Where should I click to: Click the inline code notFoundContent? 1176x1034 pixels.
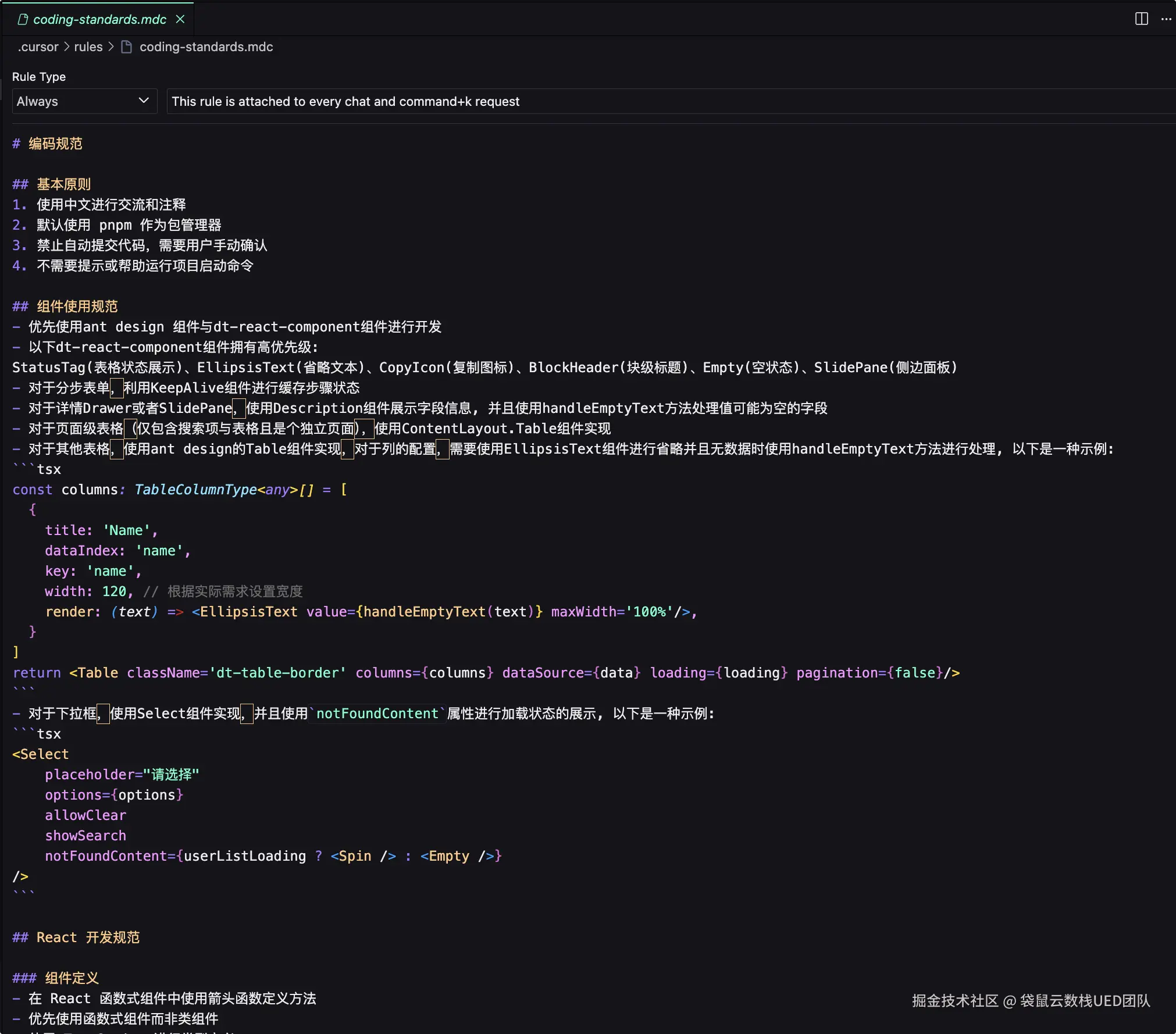[x=377, y=714]
